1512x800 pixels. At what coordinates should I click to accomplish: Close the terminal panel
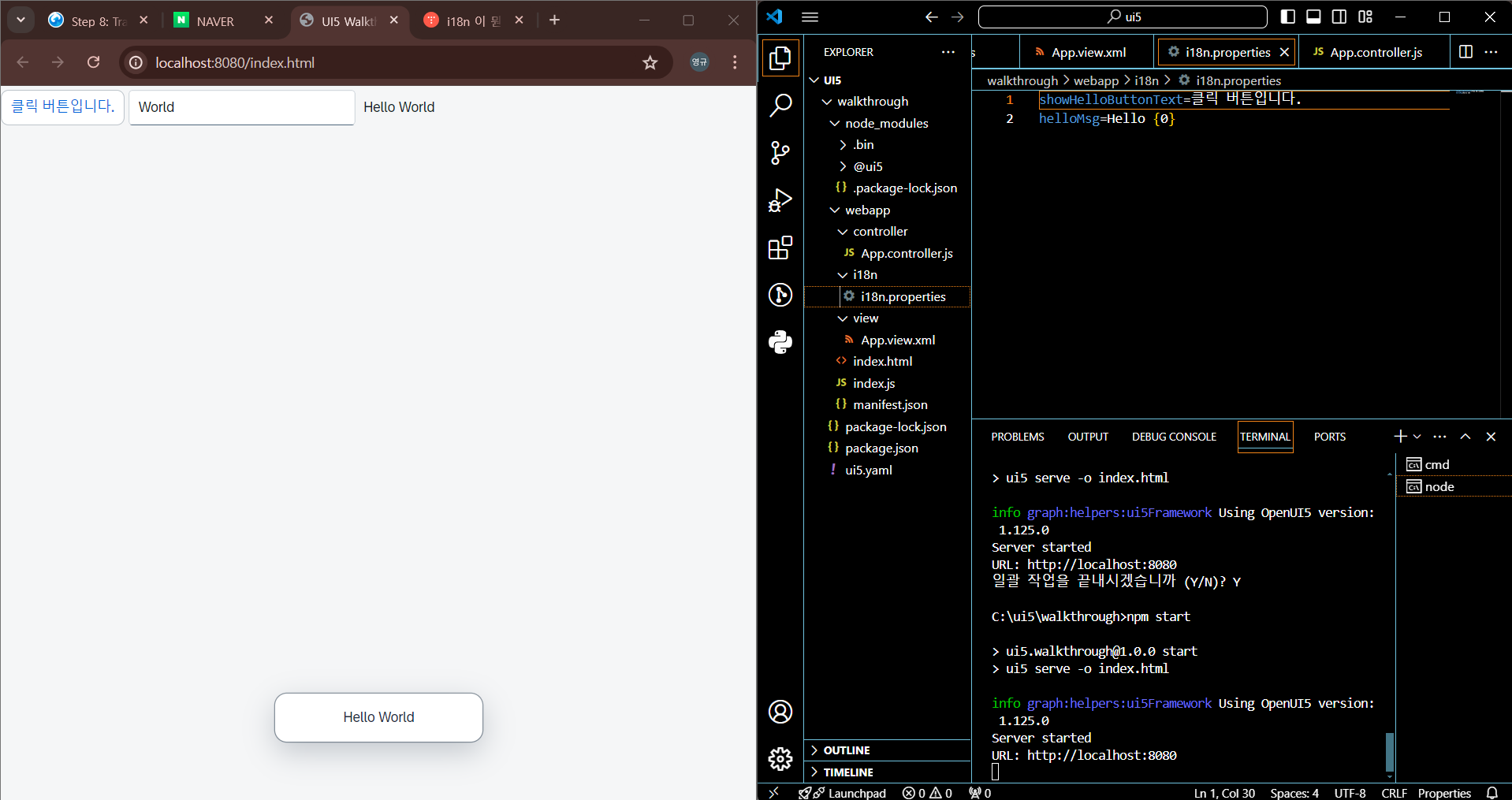1491,437
